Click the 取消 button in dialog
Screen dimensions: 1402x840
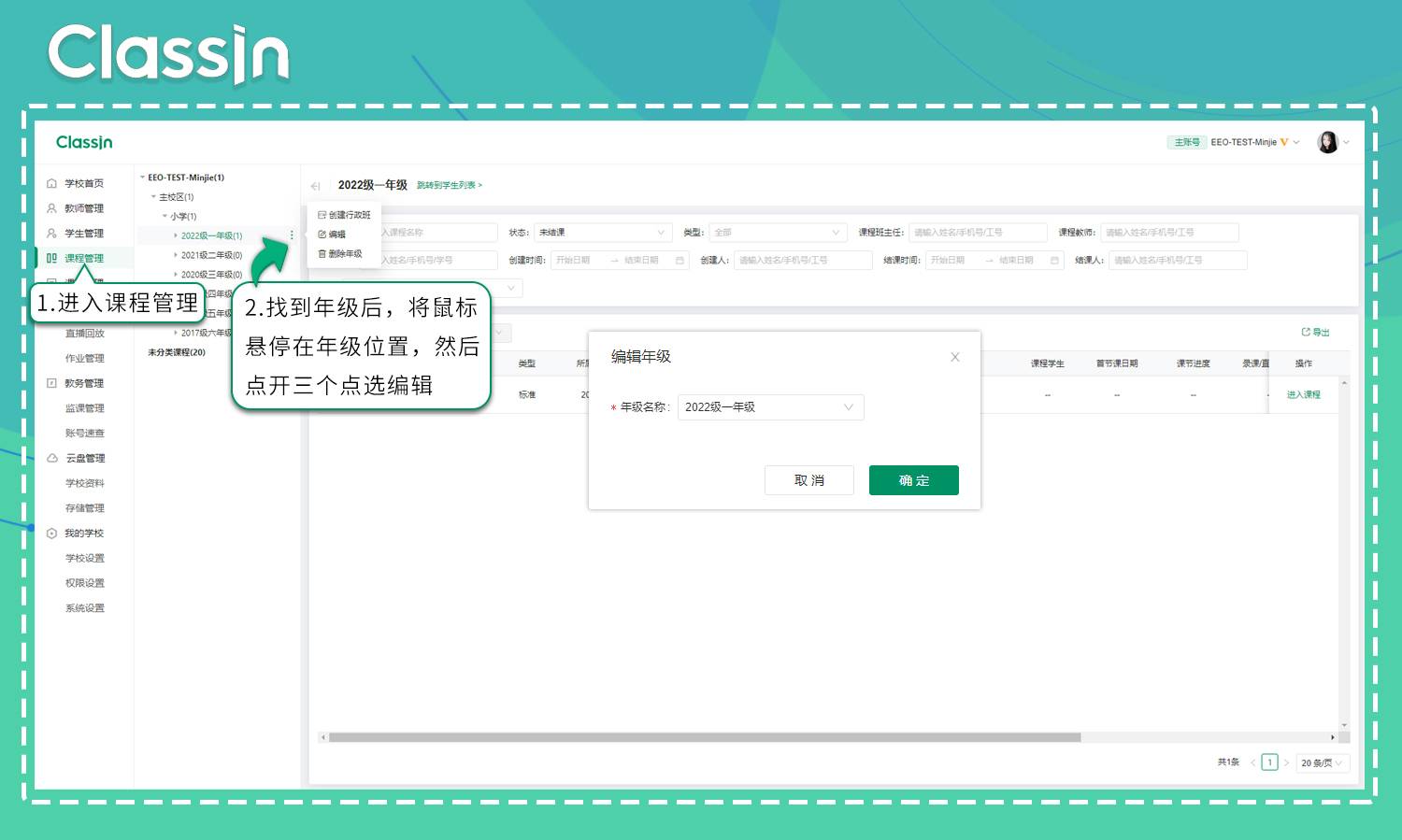(x=809, y=480)
